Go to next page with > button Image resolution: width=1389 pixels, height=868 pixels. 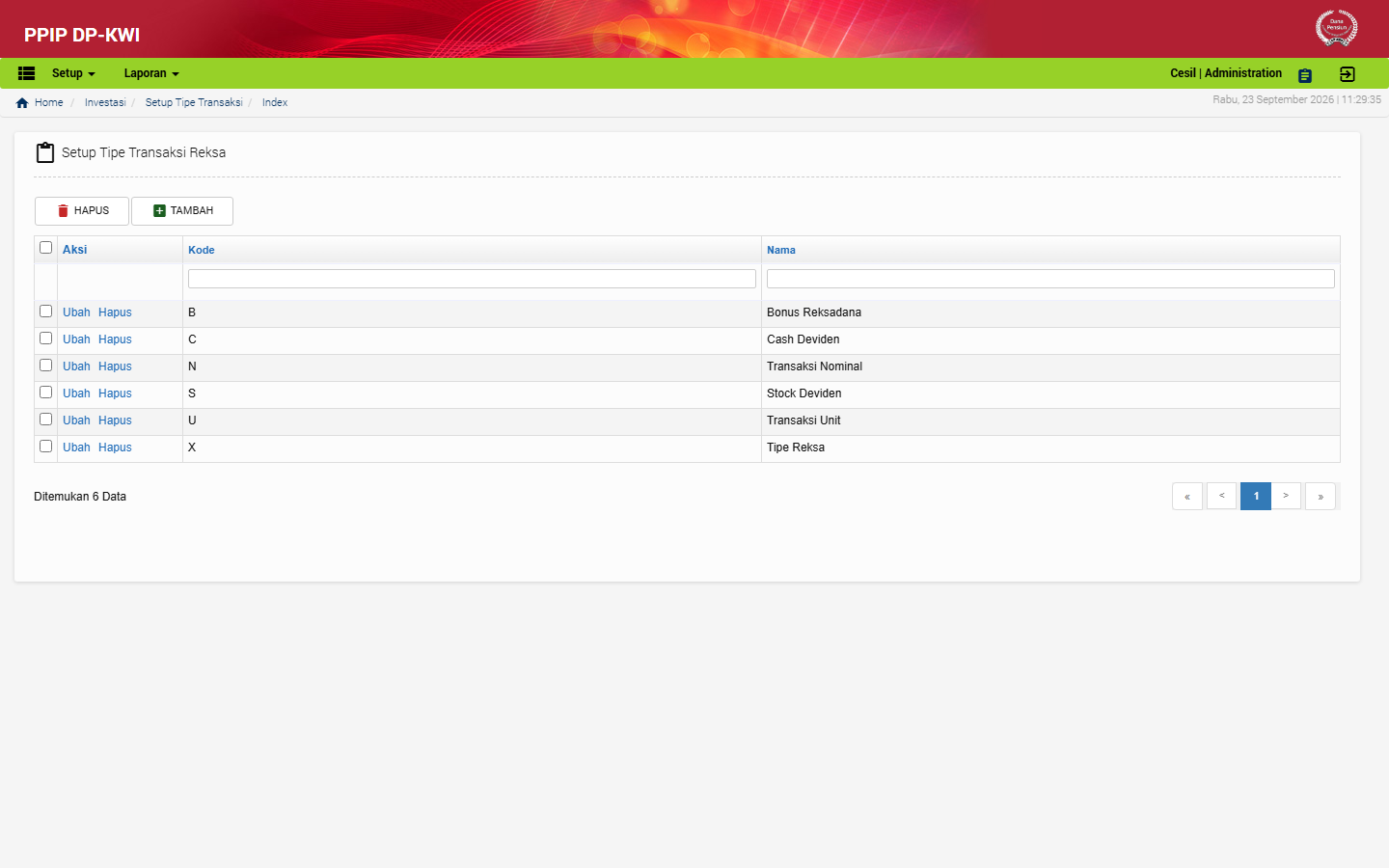pos(1286,496)
